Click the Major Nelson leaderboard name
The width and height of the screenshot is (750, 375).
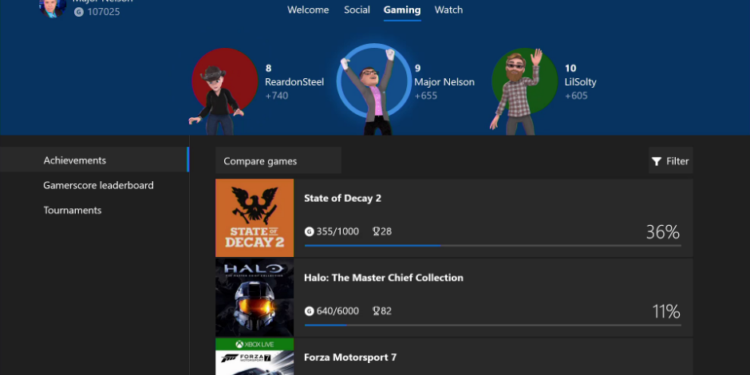click(444, 82)
